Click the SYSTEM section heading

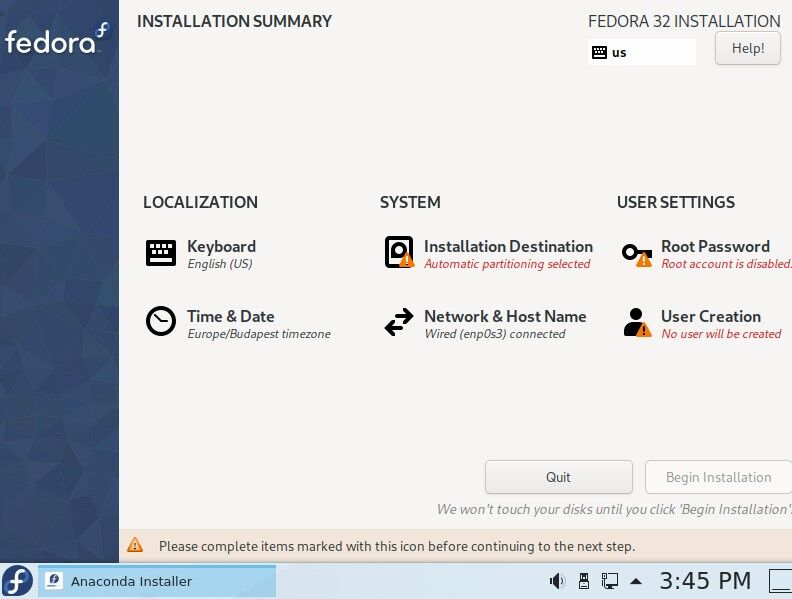[410, 202]
